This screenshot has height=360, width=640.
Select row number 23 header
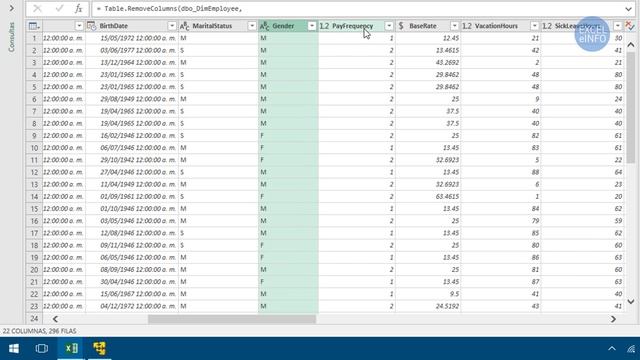pos(34,306)
